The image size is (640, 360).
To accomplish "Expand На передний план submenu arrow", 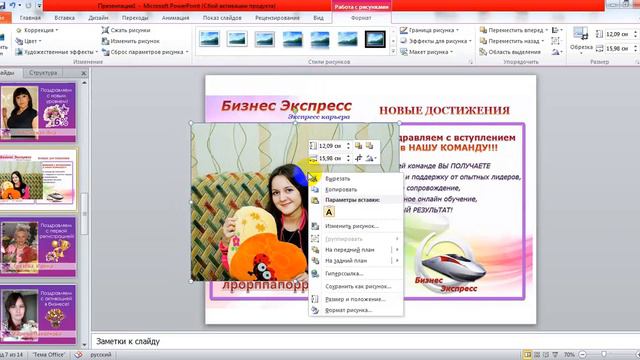I will [x=397, y=250].
